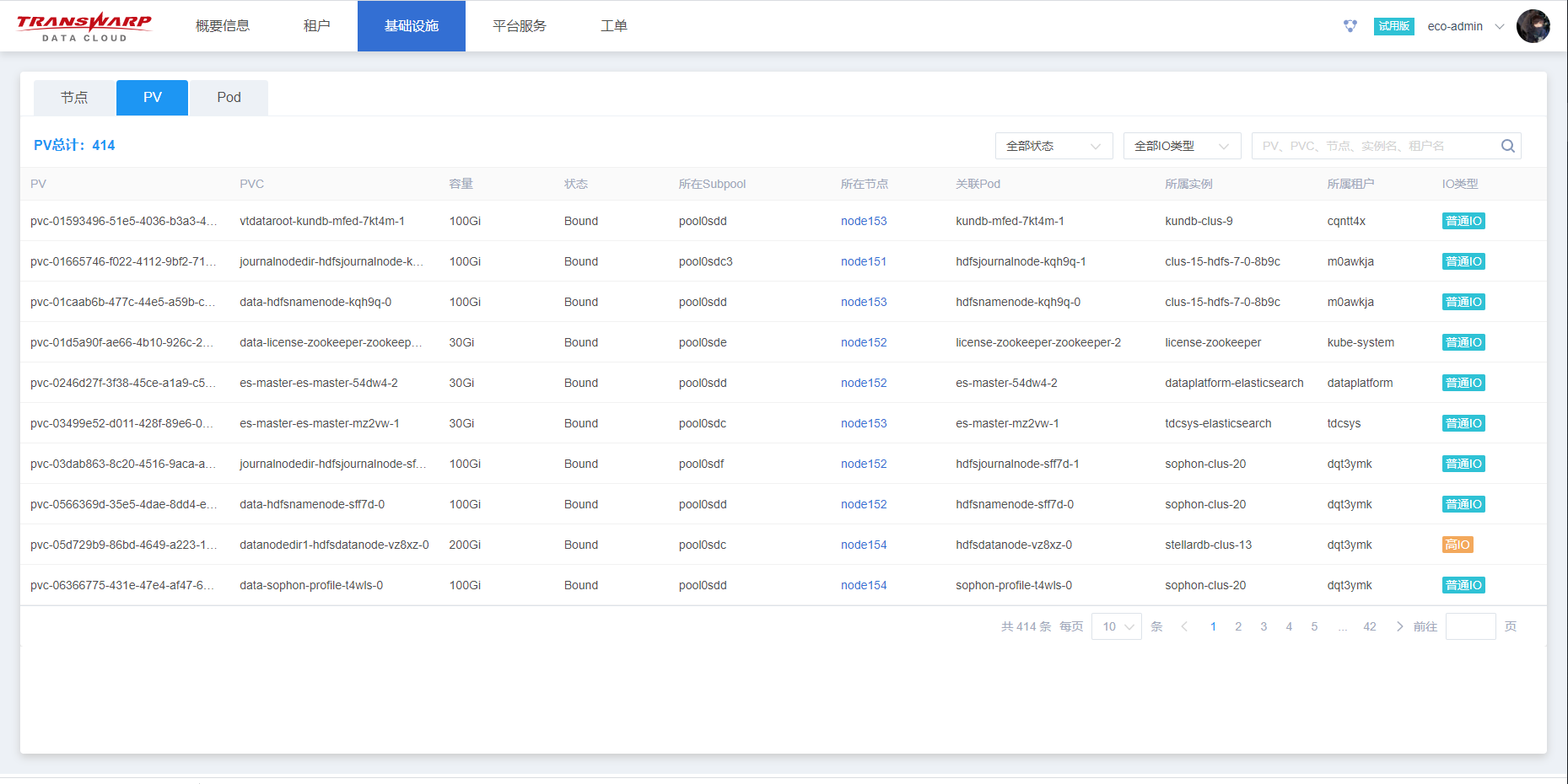Go to page 3
The image size is (1568, 784).
pyautogui.click(x=1264, y=626)
